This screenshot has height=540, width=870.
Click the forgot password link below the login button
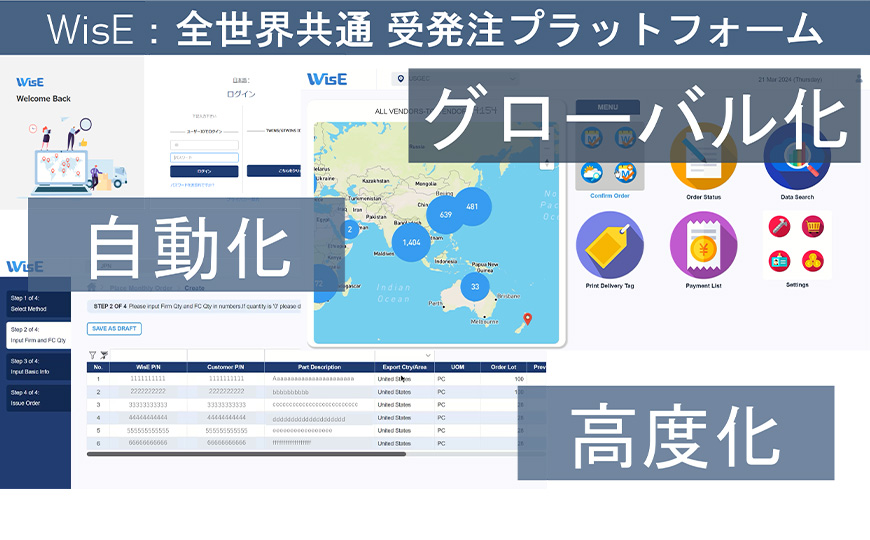[192, 185]
